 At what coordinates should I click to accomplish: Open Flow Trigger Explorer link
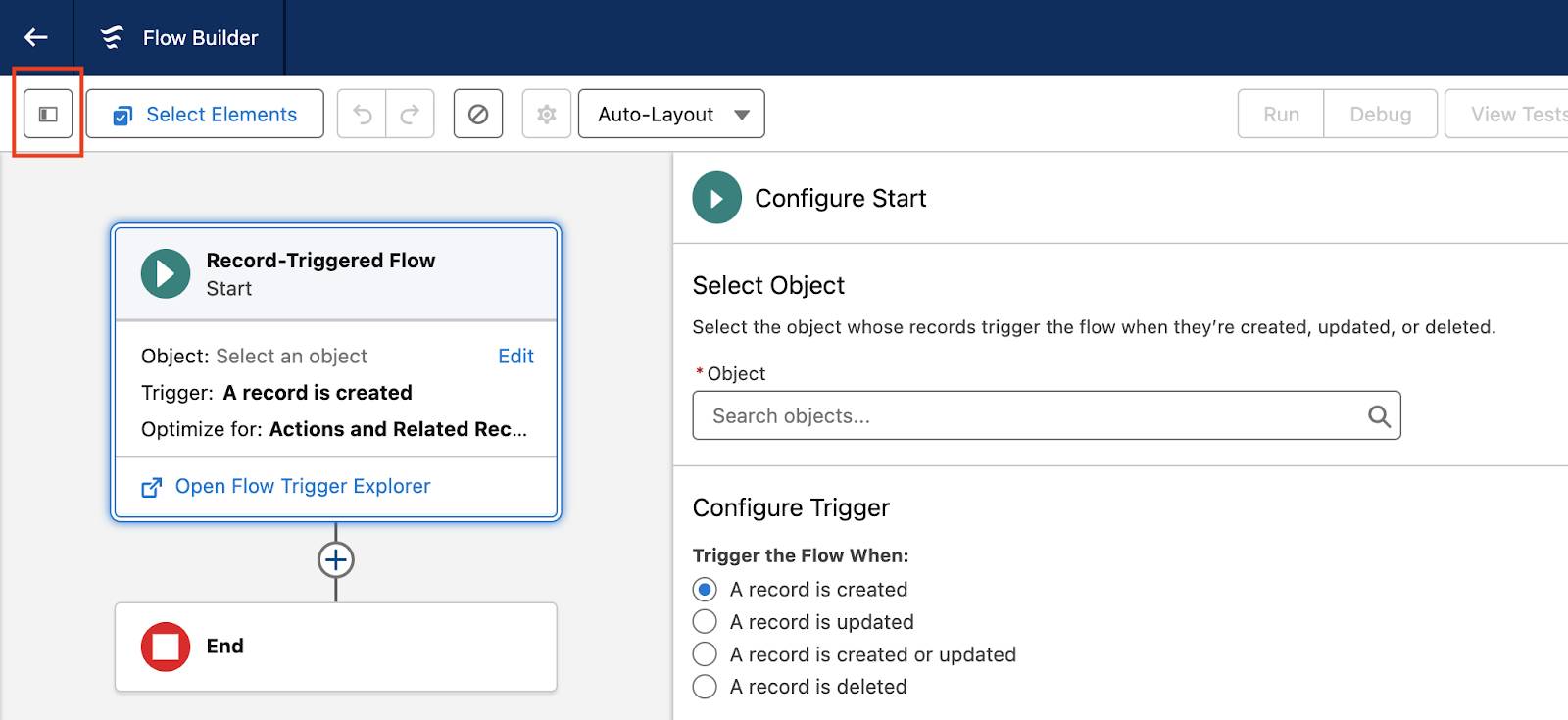tap(303, 486)
